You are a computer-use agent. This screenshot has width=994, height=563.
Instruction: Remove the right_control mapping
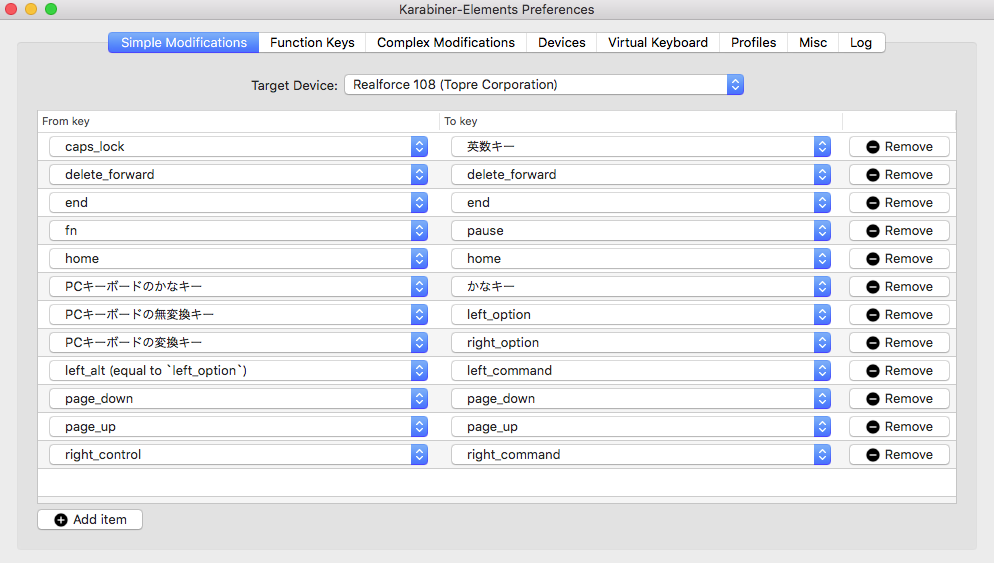899,455
